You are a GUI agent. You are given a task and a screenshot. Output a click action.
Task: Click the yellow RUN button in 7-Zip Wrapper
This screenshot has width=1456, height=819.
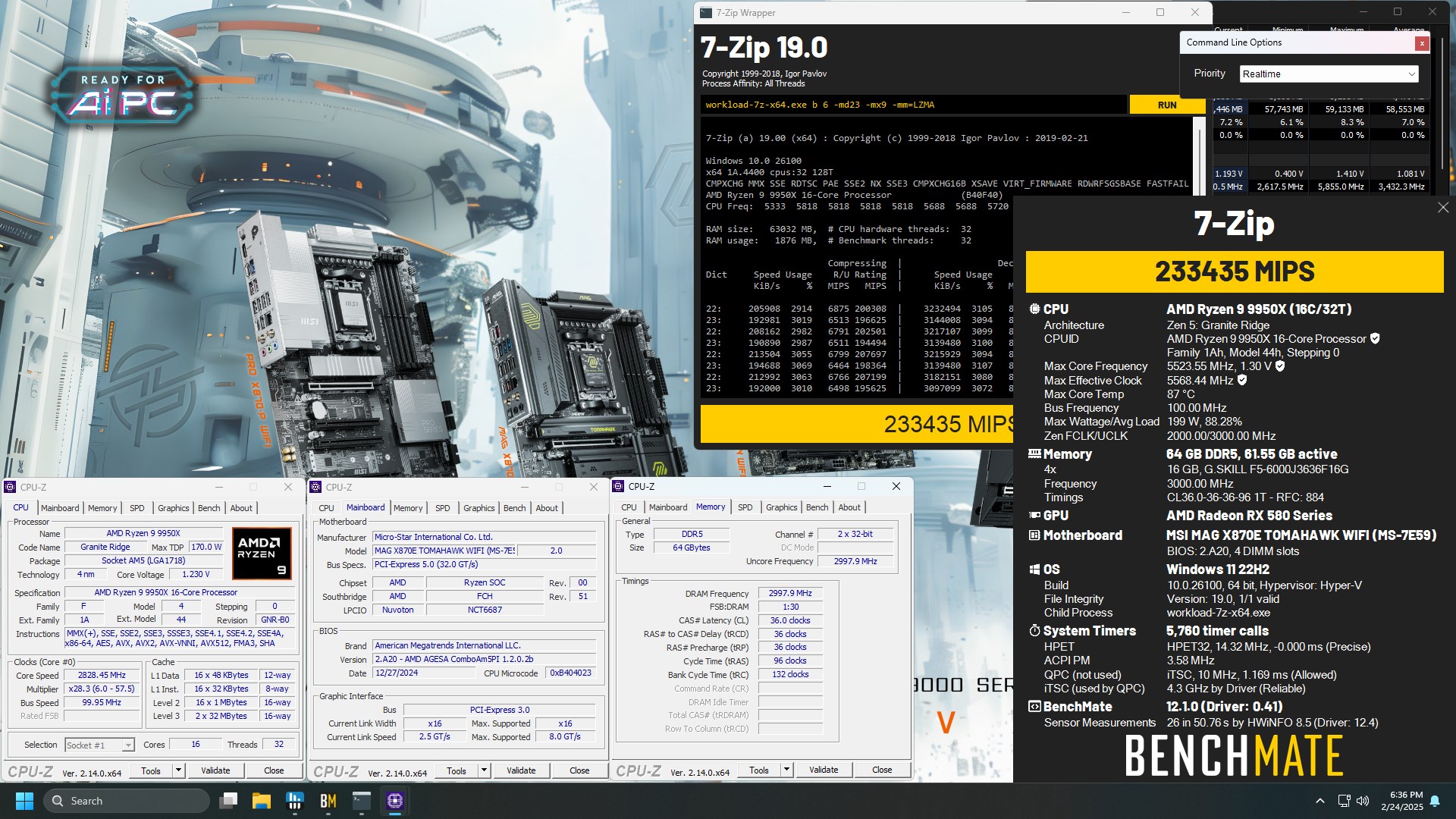[x=1167, y=105]
